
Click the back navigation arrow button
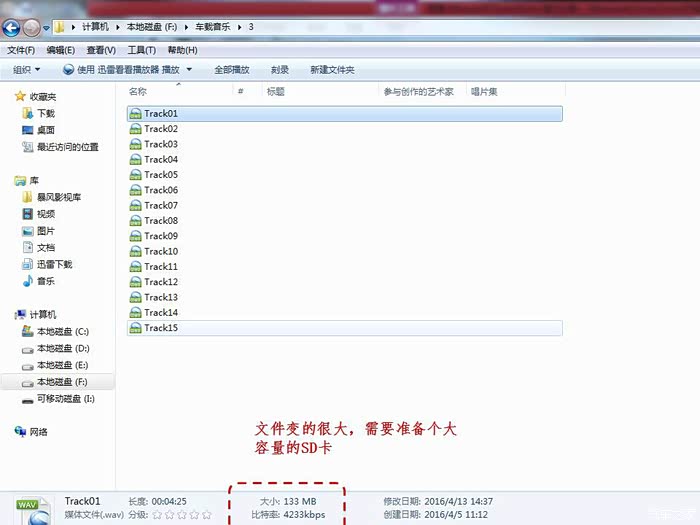14,27
